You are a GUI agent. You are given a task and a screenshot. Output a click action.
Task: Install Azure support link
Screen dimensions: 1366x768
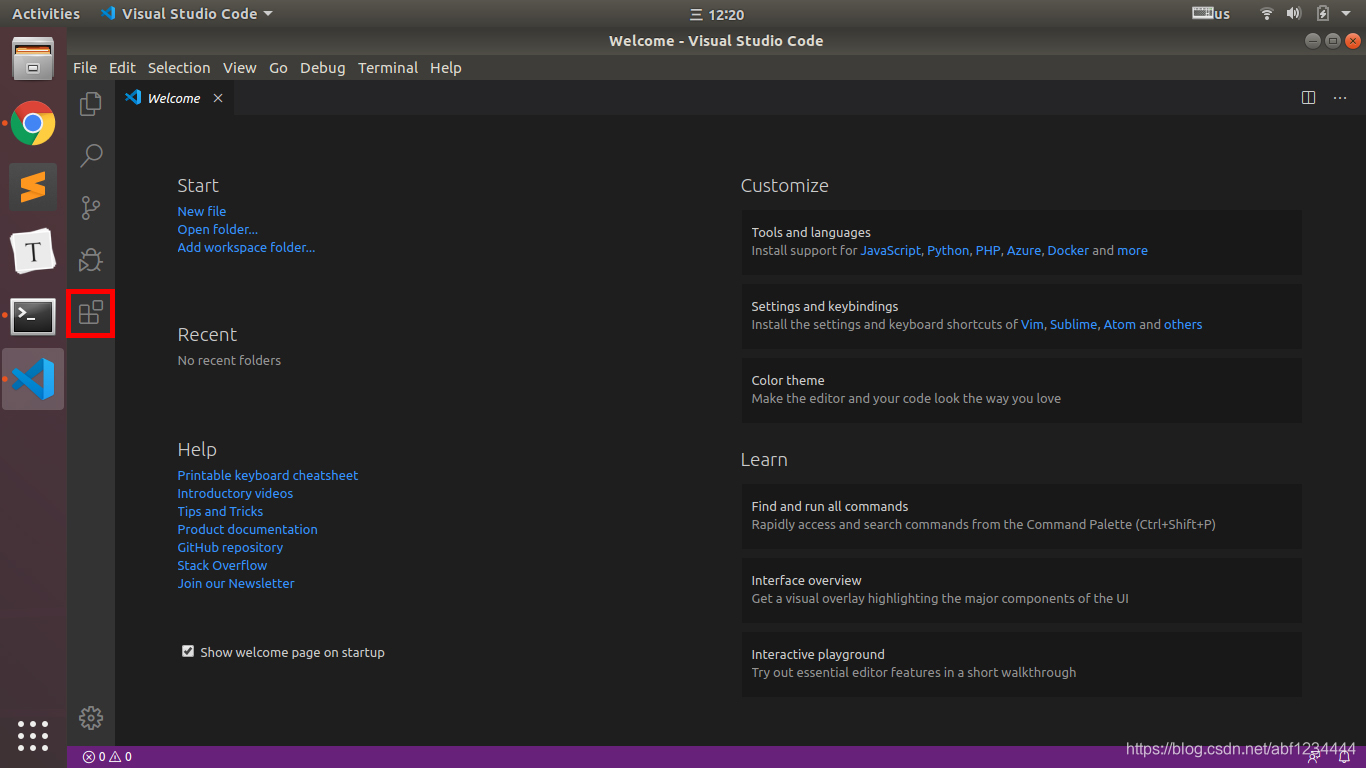[1024, 250]
